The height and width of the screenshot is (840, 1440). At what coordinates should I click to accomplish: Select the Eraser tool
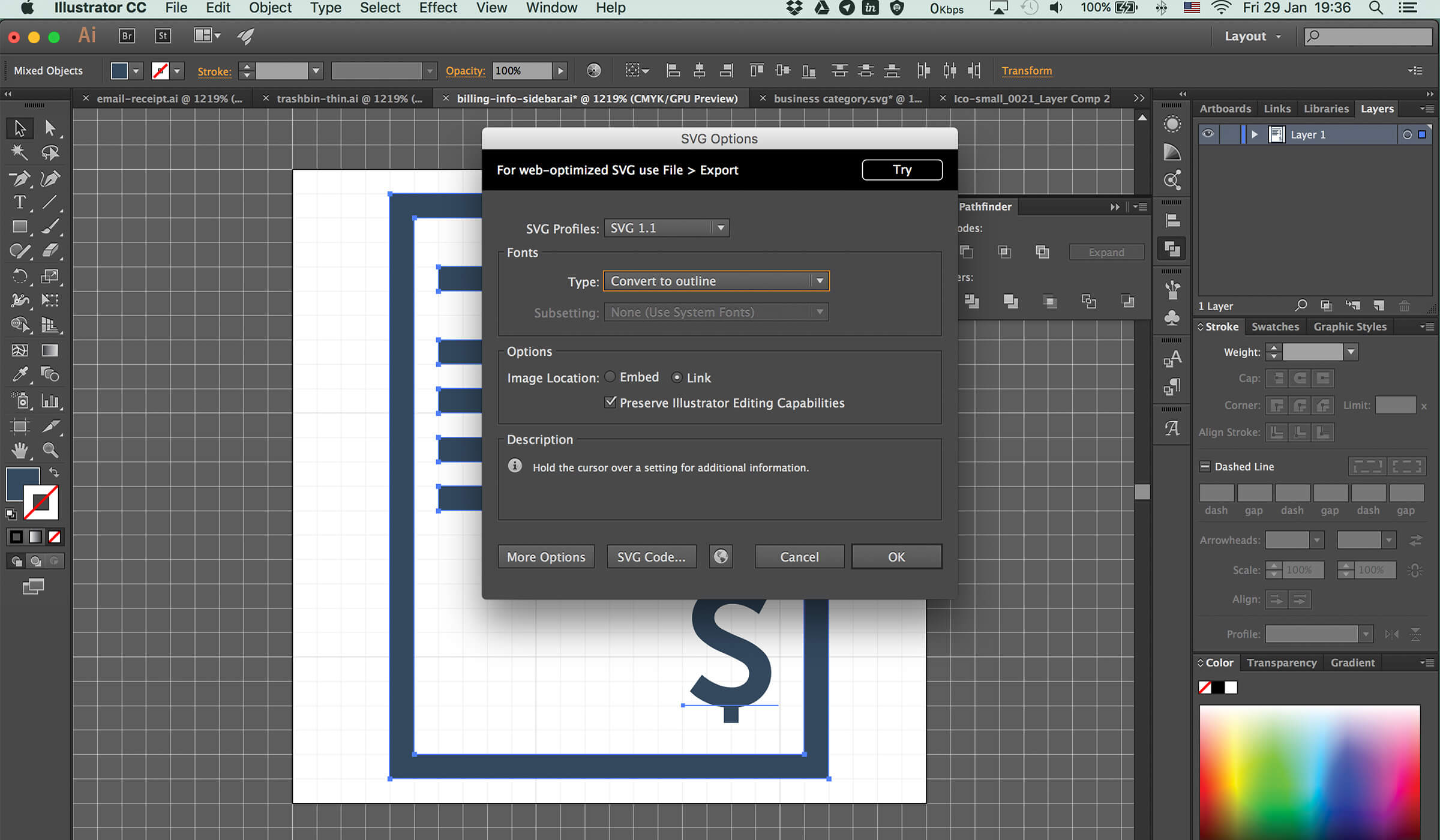click(x=50, y=251)
